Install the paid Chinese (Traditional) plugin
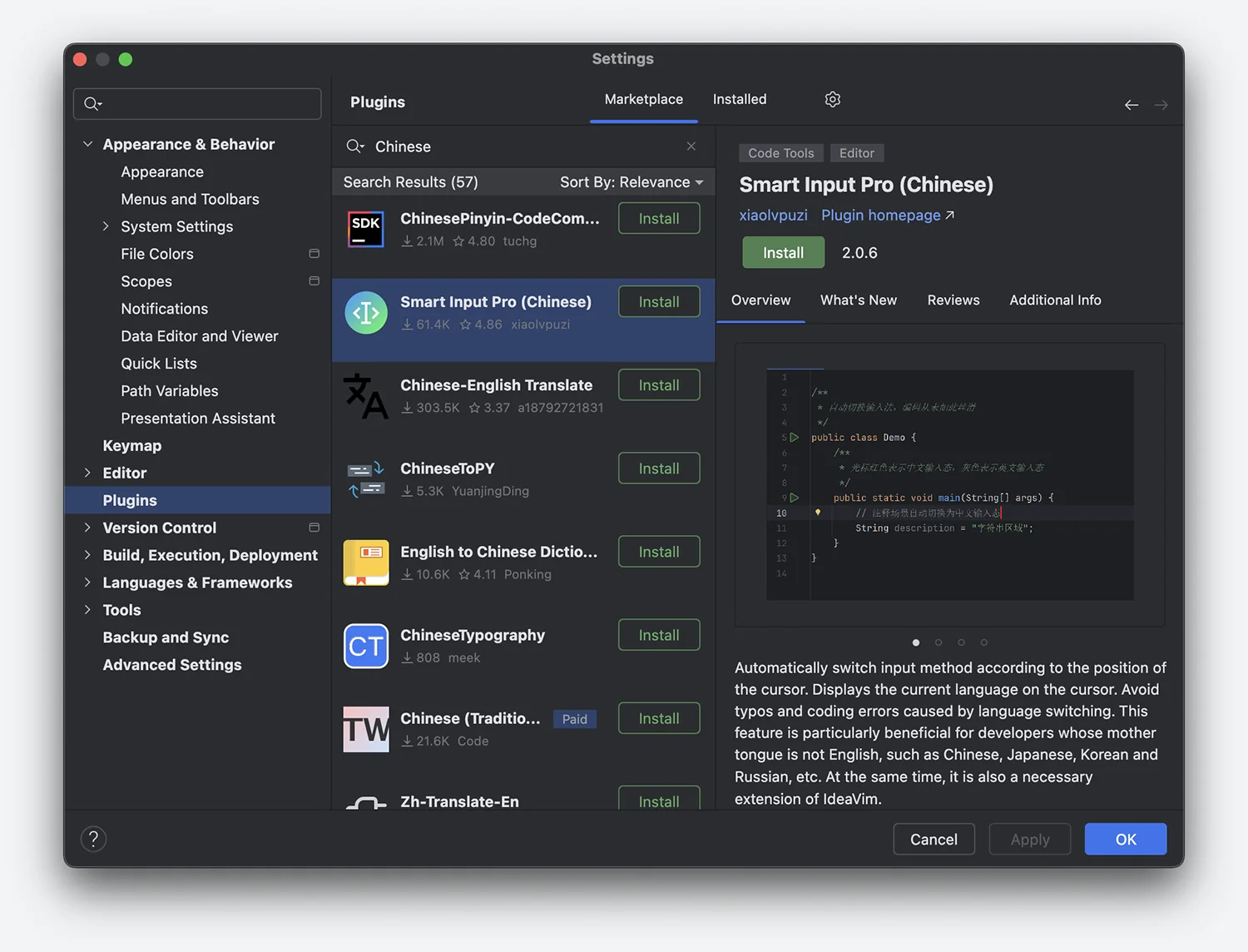Viewport: 1248px width, 952px height. coord(659,717)
